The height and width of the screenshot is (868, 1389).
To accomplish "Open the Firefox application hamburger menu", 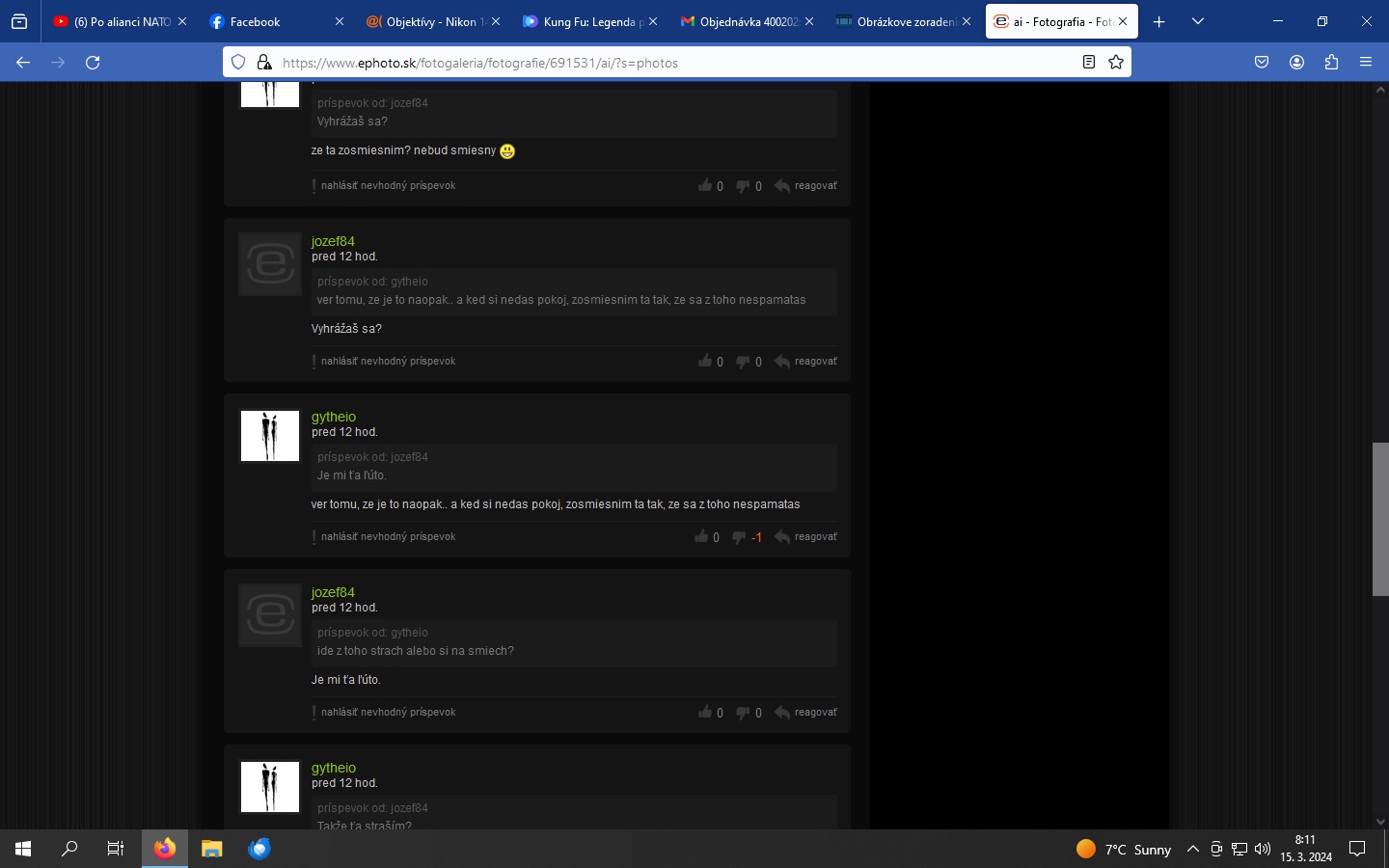I will point(1366,63).
